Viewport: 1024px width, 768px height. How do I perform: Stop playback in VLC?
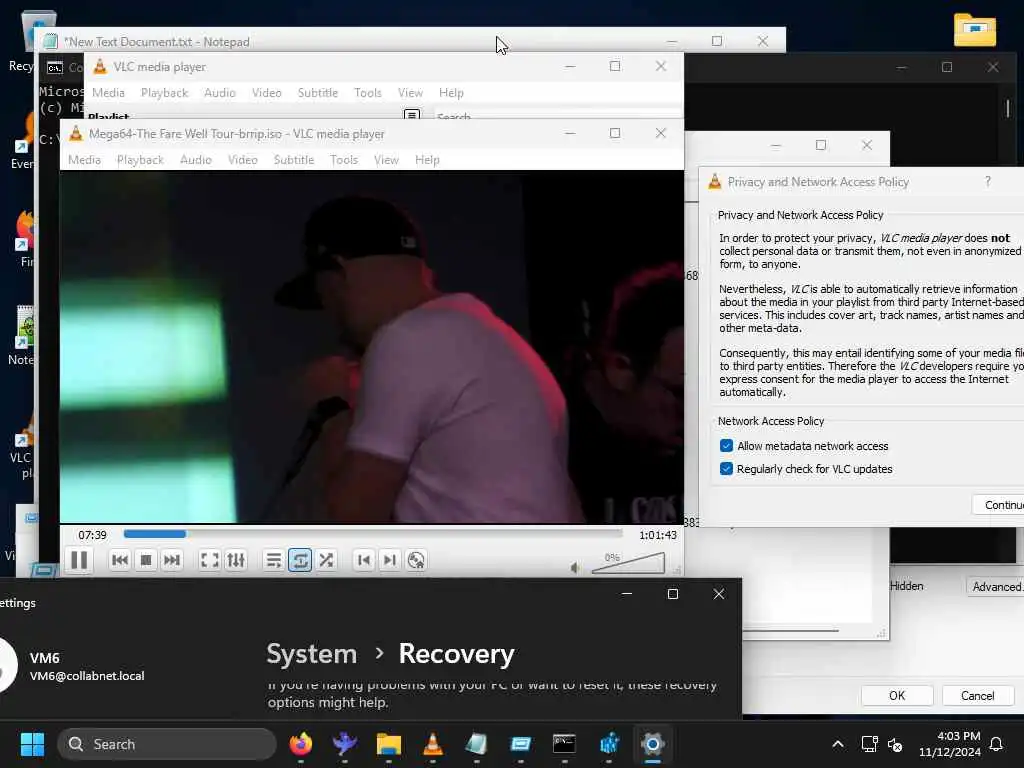click(x=146, y=560)
